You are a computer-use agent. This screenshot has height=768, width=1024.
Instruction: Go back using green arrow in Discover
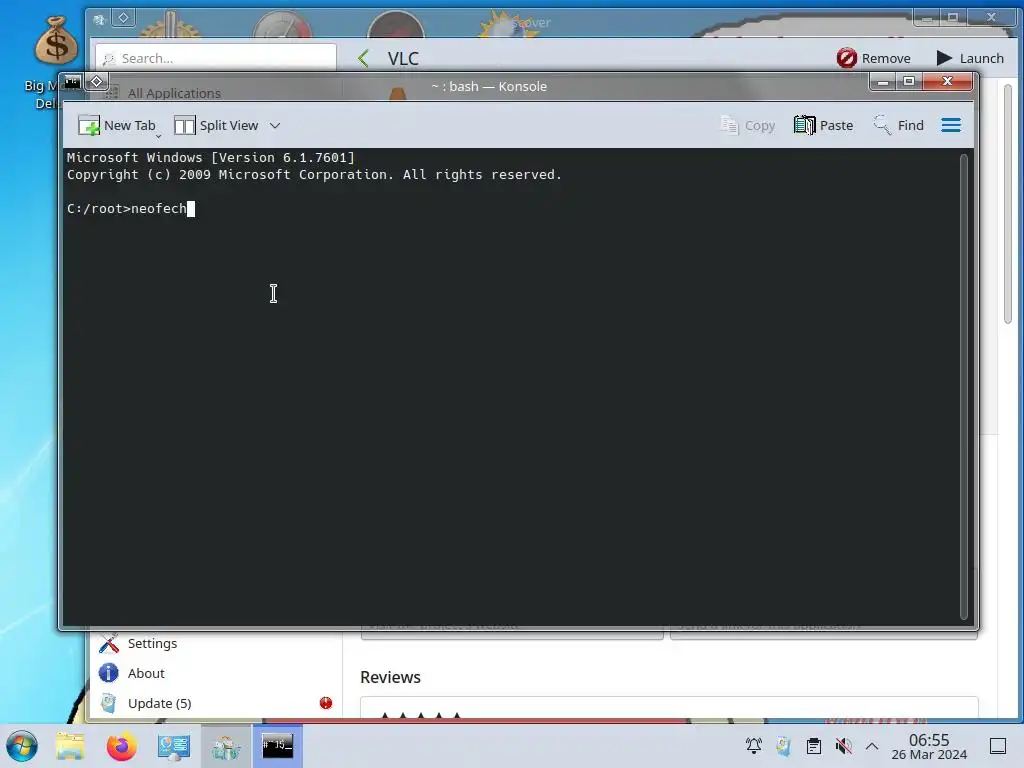point(364,58)
